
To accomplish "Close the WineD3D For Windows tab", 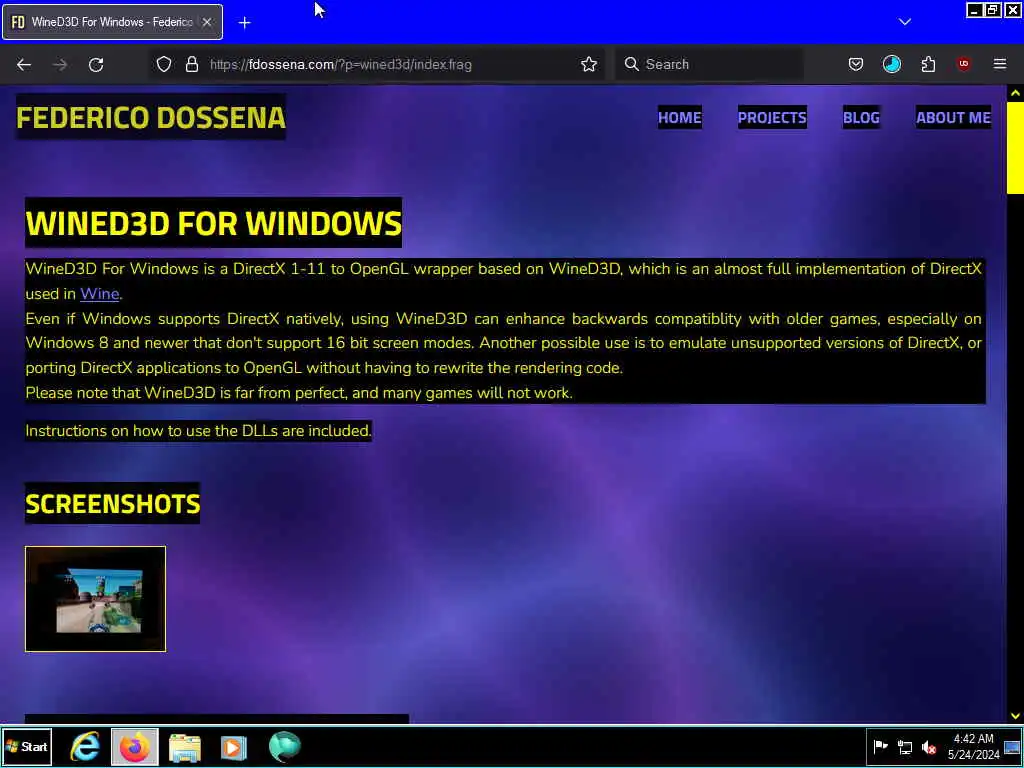I will tap(207, 22).
